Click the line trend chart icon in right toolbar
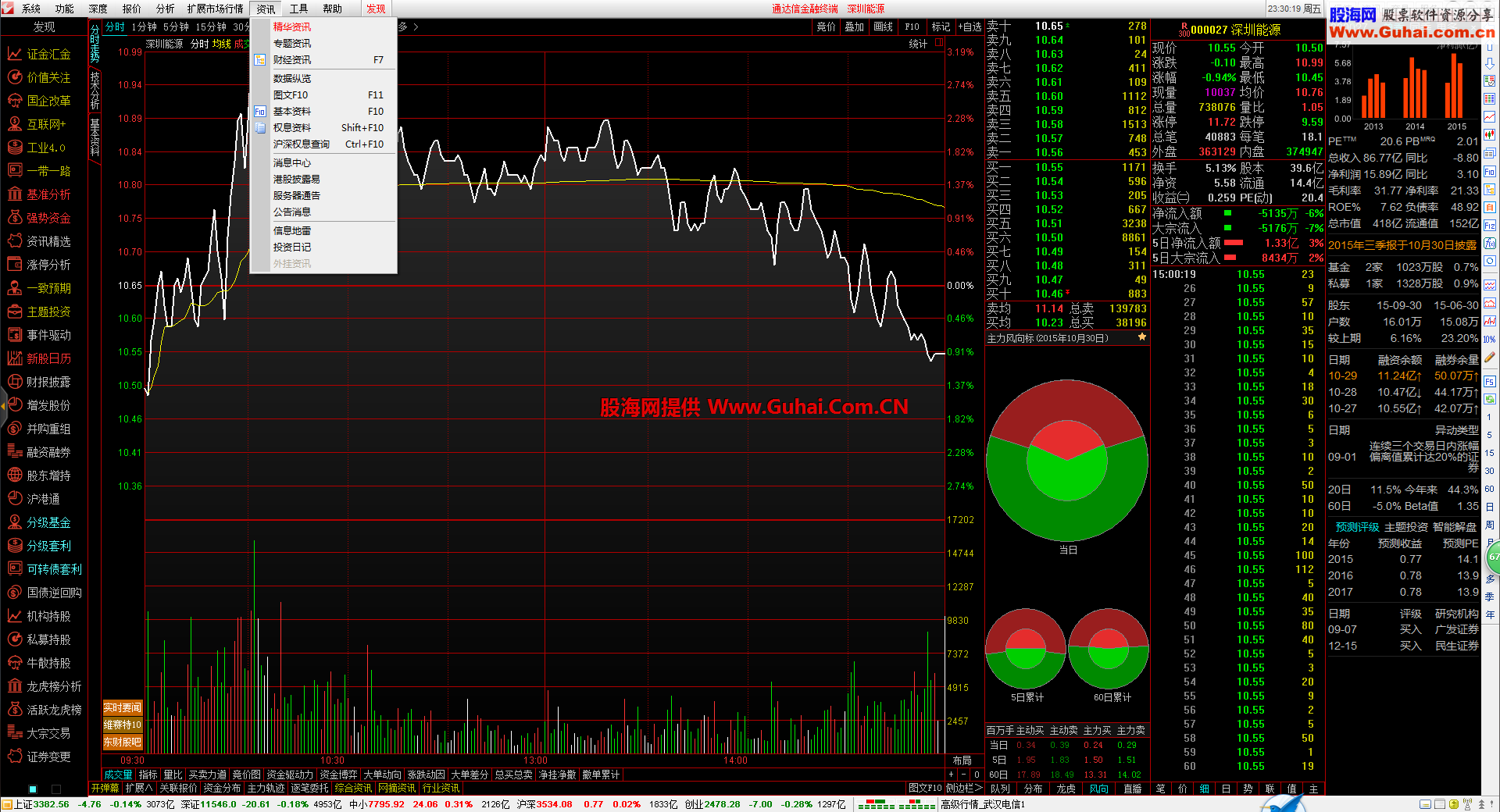1500x812 pixels. pyautogui.click(x=1490, y=117)
